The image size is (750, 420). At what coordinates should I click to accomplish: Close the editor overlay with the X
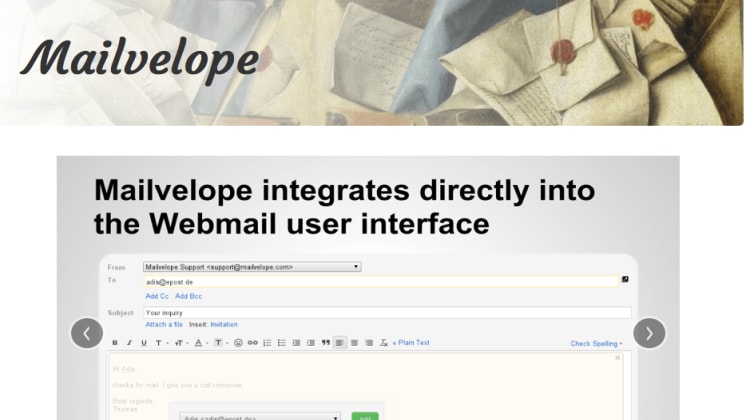(x=618, y=358)
